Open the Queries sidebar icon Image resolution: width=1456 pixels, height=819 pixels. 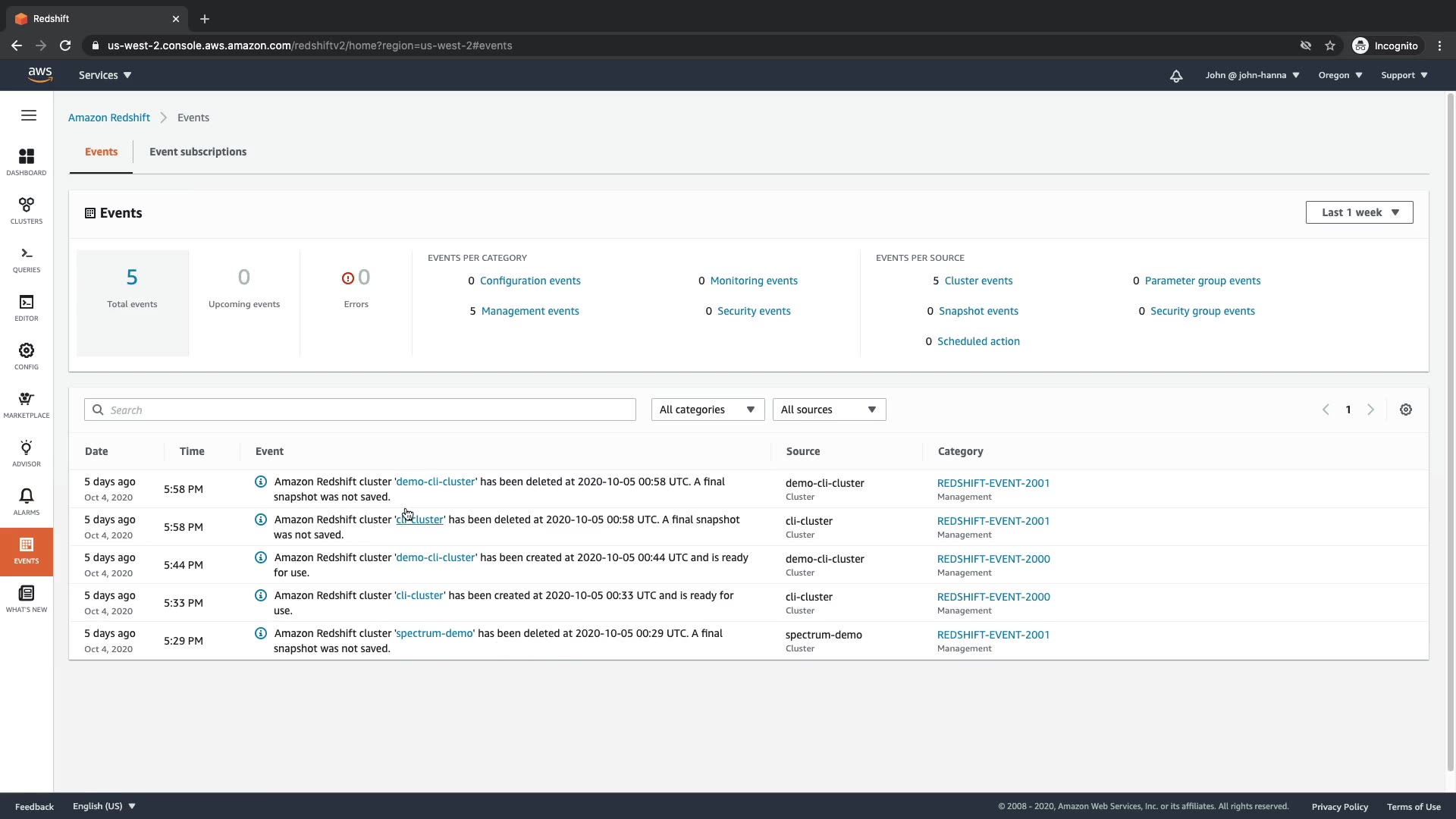[x=27, y=259]
